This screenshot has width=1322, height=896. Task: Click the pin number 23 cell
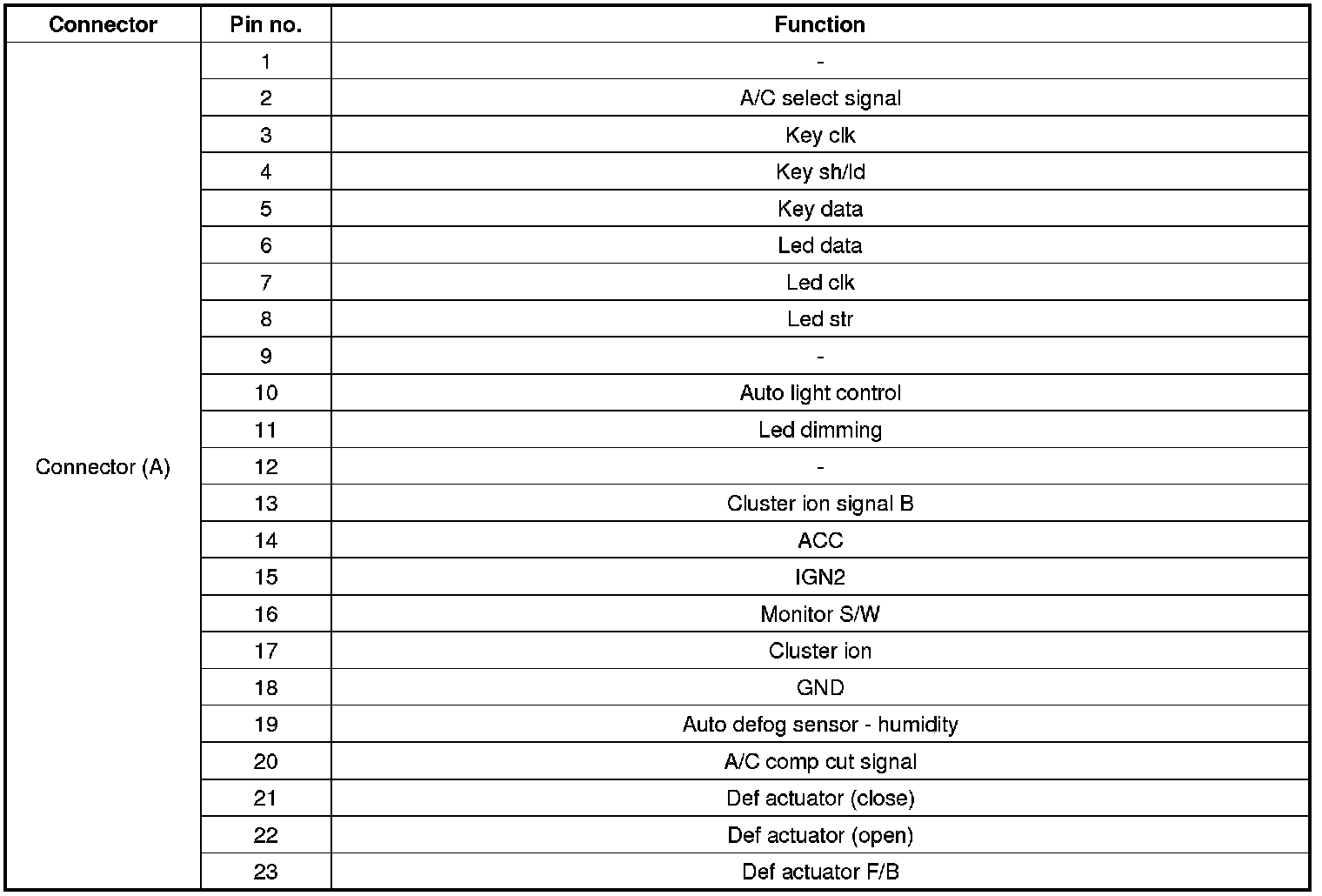click(x=265, y=872)
